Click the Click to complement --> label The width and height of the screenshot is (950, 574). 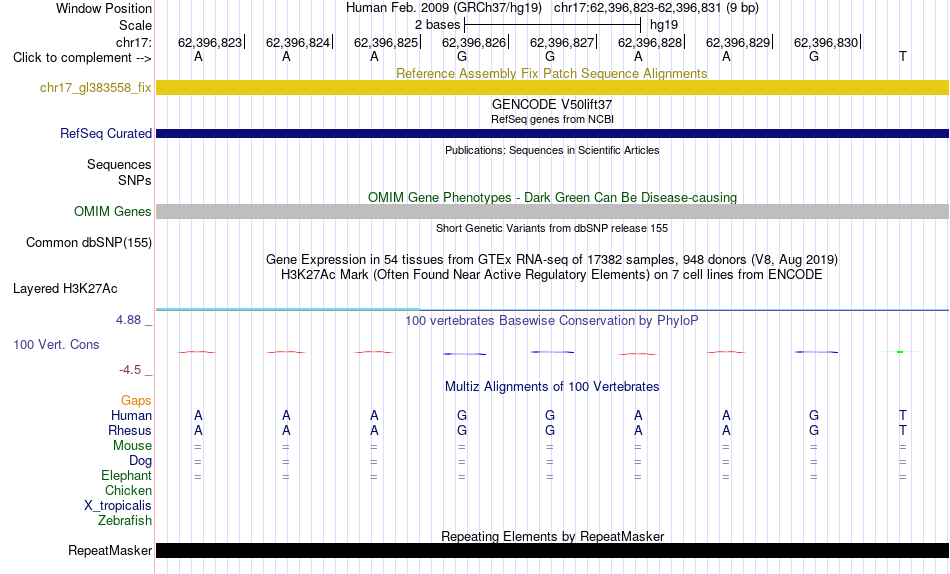coord(82,58)
